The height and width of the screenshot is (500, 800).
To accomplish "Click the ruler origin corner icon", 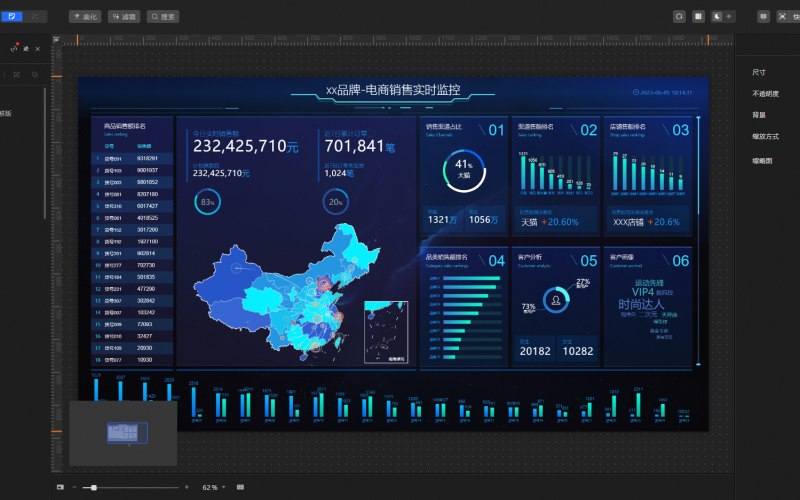I will tap(56, 39).
